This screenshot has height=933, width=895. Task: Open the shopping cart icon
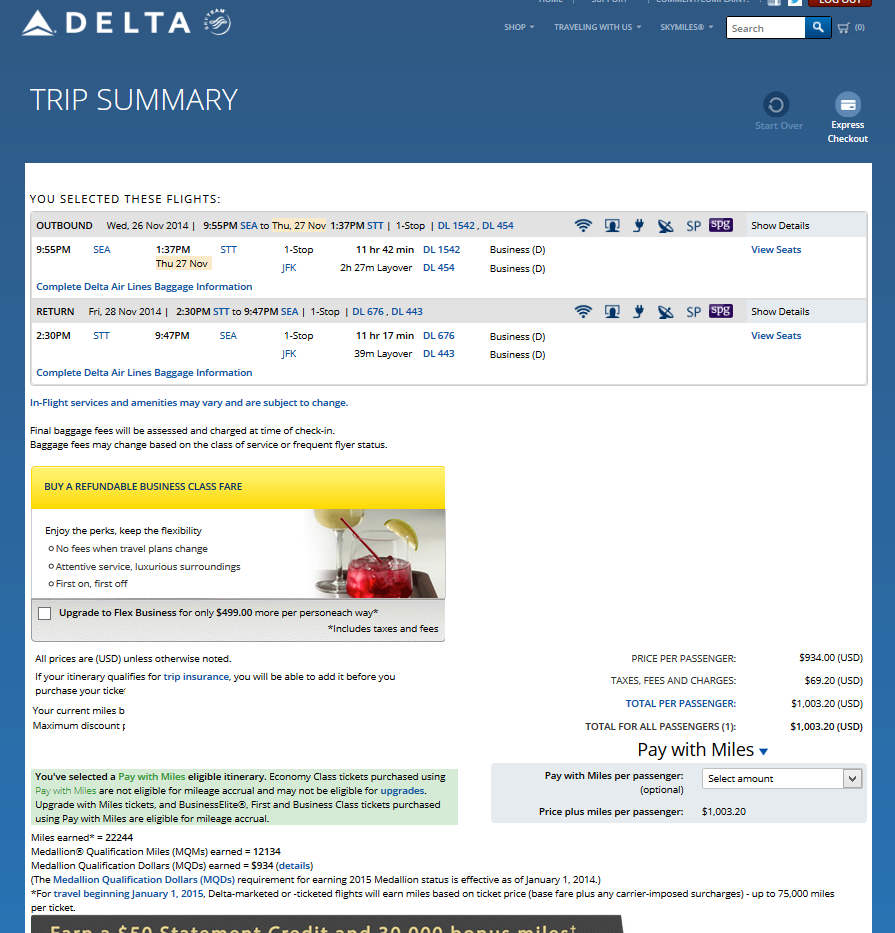click(x=842, y=28)
